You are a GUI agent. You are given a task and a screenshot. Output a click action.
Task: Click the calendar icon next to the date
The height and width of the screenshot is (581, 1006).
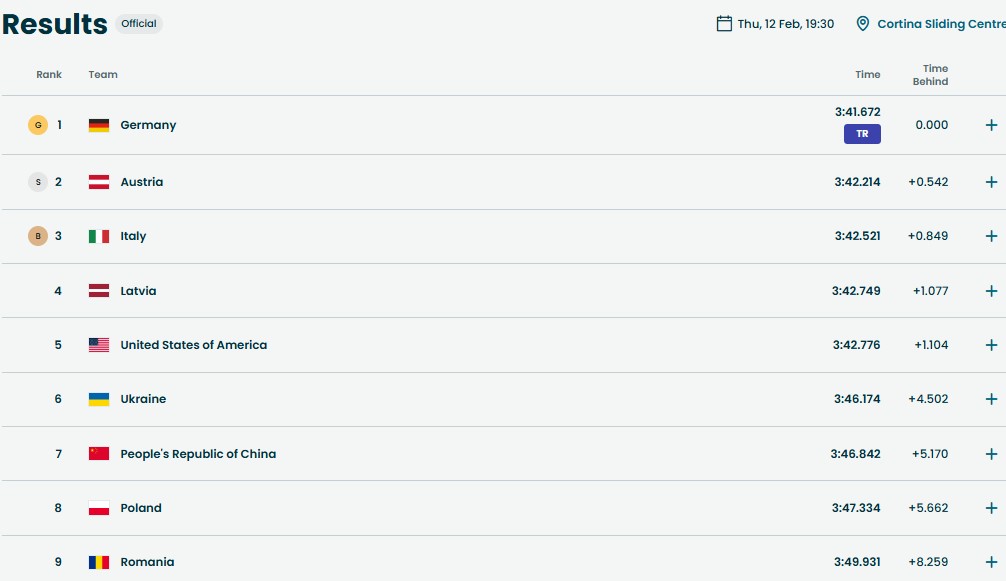[x=724, y=23]
